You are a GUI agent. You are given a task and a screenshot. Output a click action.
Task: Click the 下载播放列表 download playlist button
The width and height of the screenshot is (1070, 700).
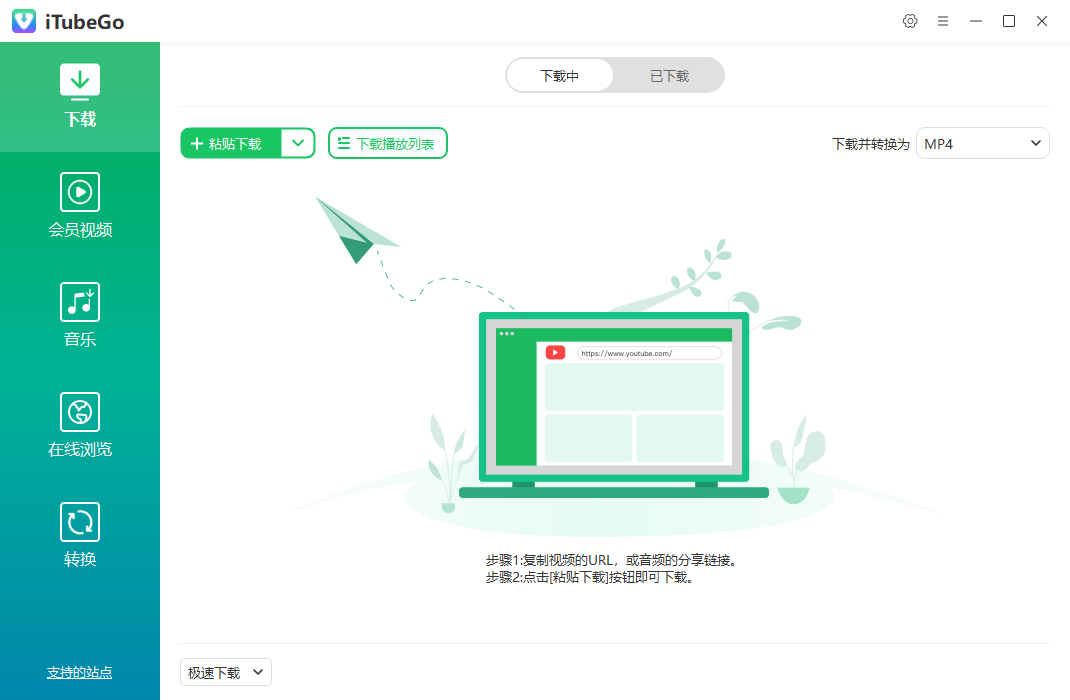(x=395, y=143)
